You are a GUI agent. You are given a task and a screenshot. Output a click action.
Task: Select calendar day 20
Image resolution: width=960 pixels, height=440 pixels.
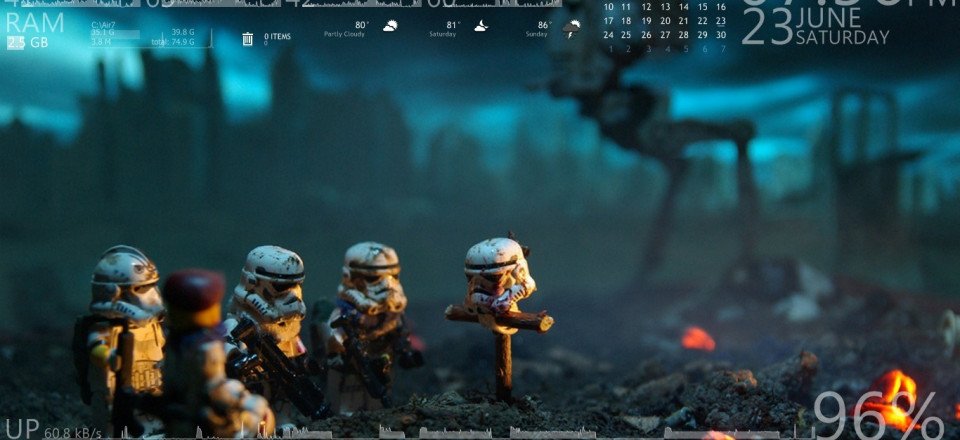point(665,21)
